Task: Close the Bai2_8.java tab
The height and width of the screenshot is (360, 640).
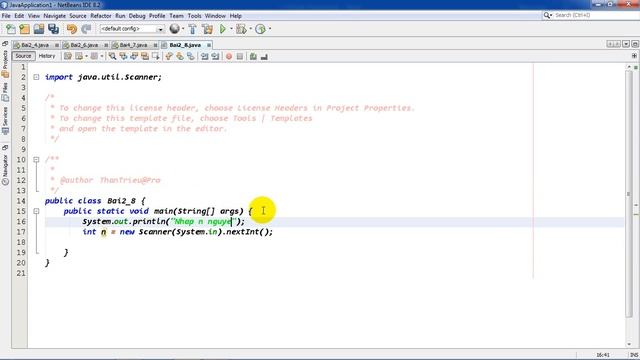Action: point(209,45)
